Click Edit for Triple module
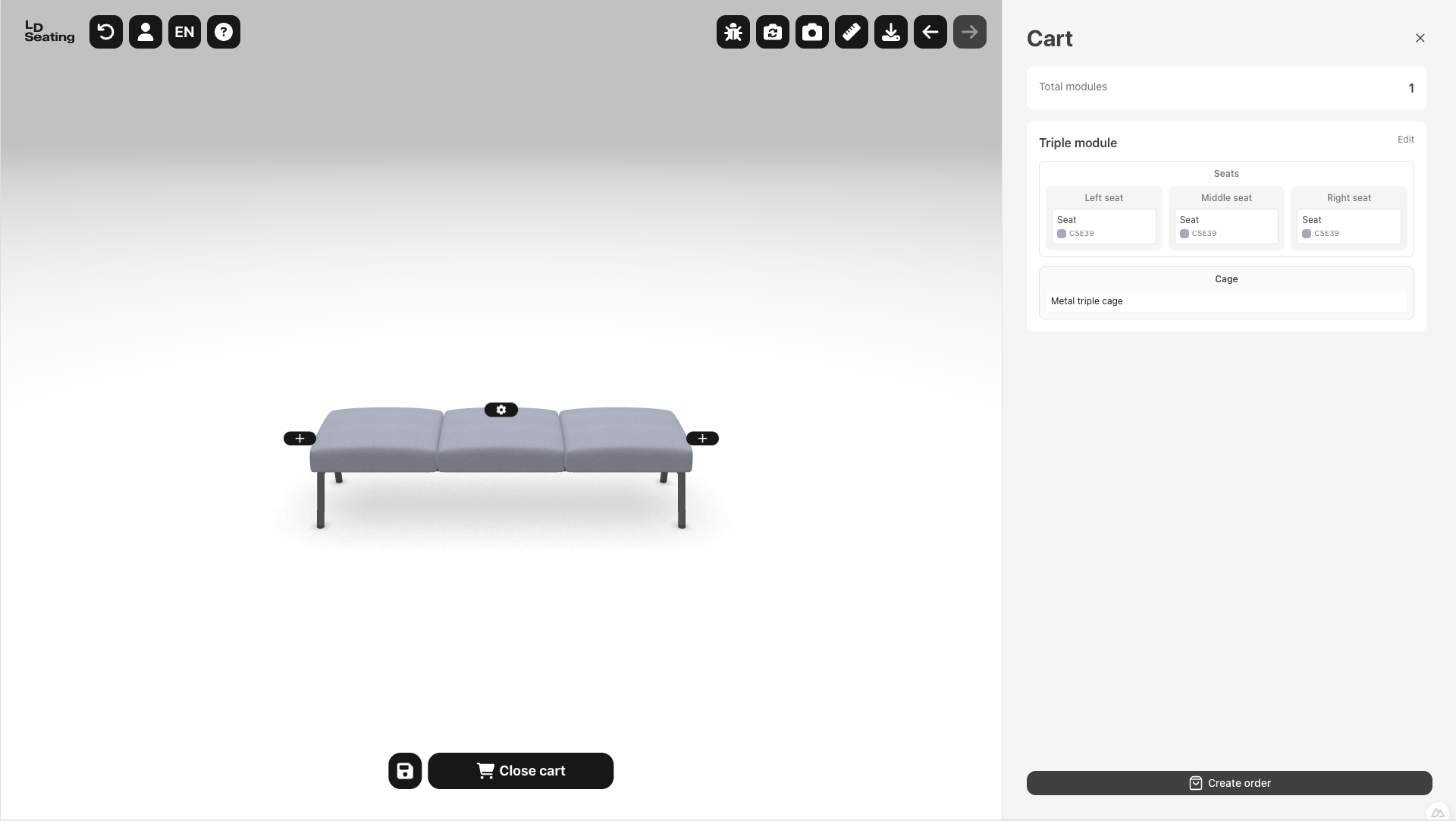This screenshot has width=1456, height=821. click(1406, 140)
